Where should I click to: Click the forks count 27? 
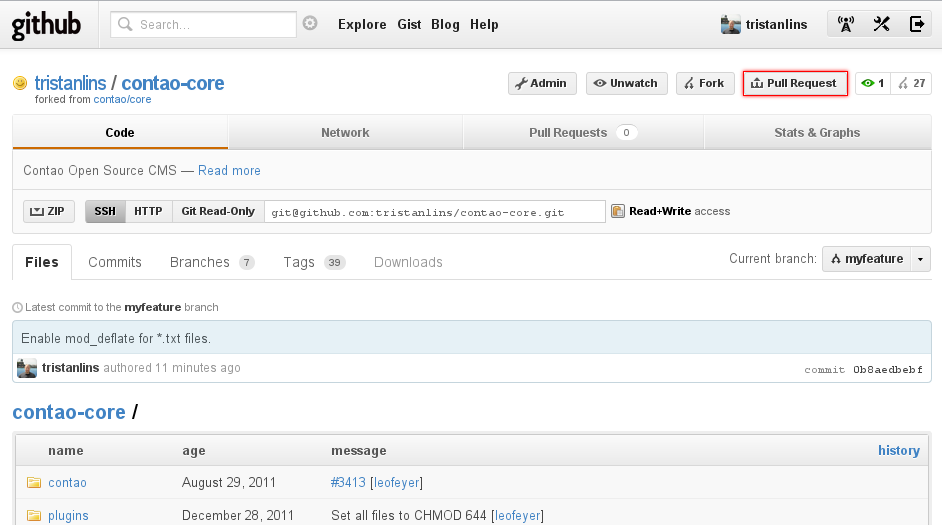(912, 84)
